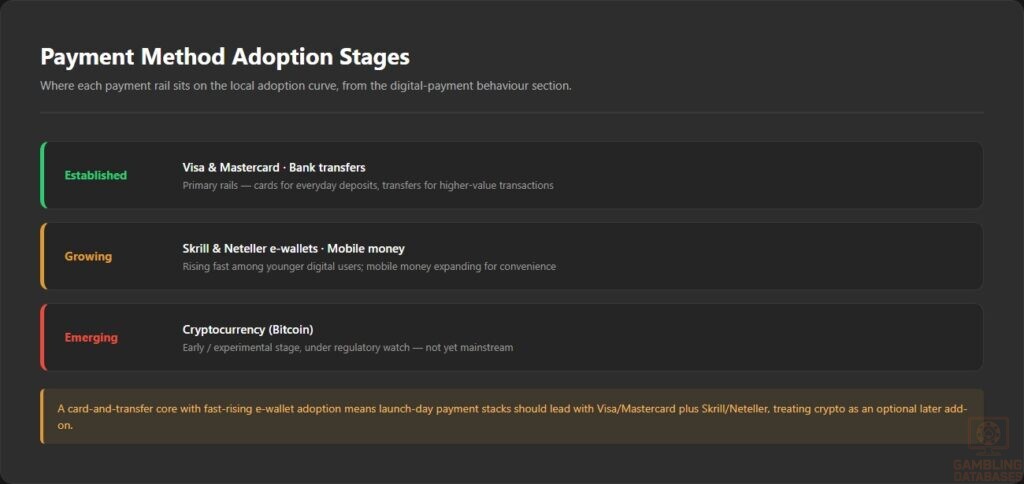This screenshot has width=1024, height=484.
Task: Select the 'Primary rails' description line
Action: click(x=368, y=186)
